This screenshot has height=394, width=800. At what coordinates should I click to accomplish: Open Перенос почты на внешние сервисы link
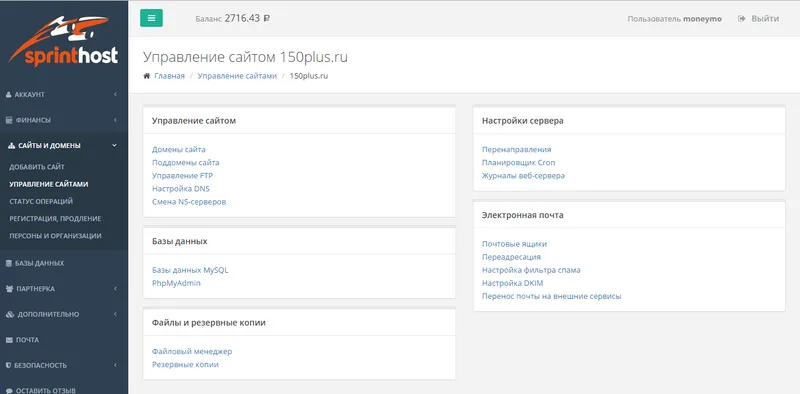point(552,296)
